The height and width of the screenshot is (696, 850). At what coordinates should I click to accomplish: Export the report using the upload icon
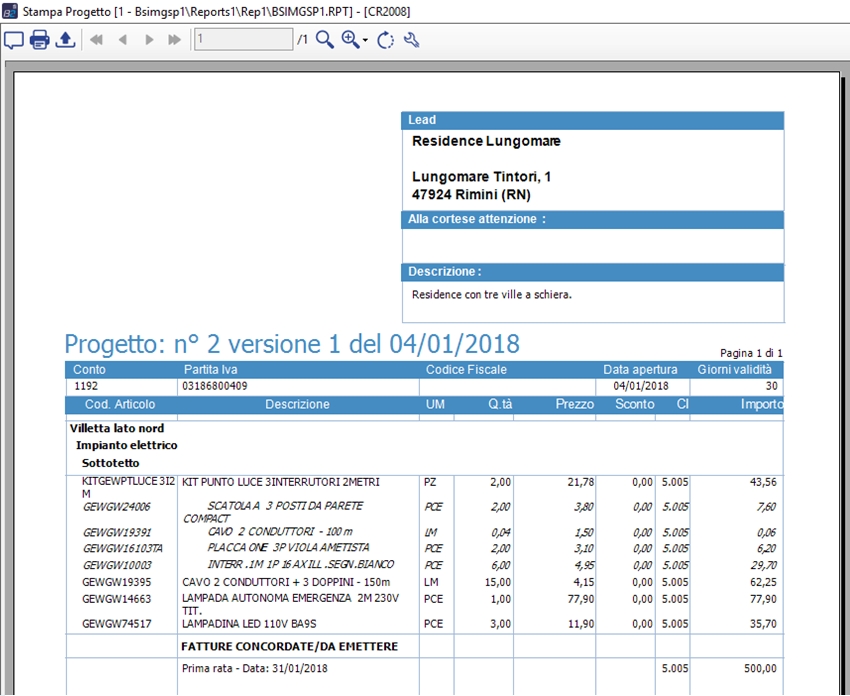65,40
